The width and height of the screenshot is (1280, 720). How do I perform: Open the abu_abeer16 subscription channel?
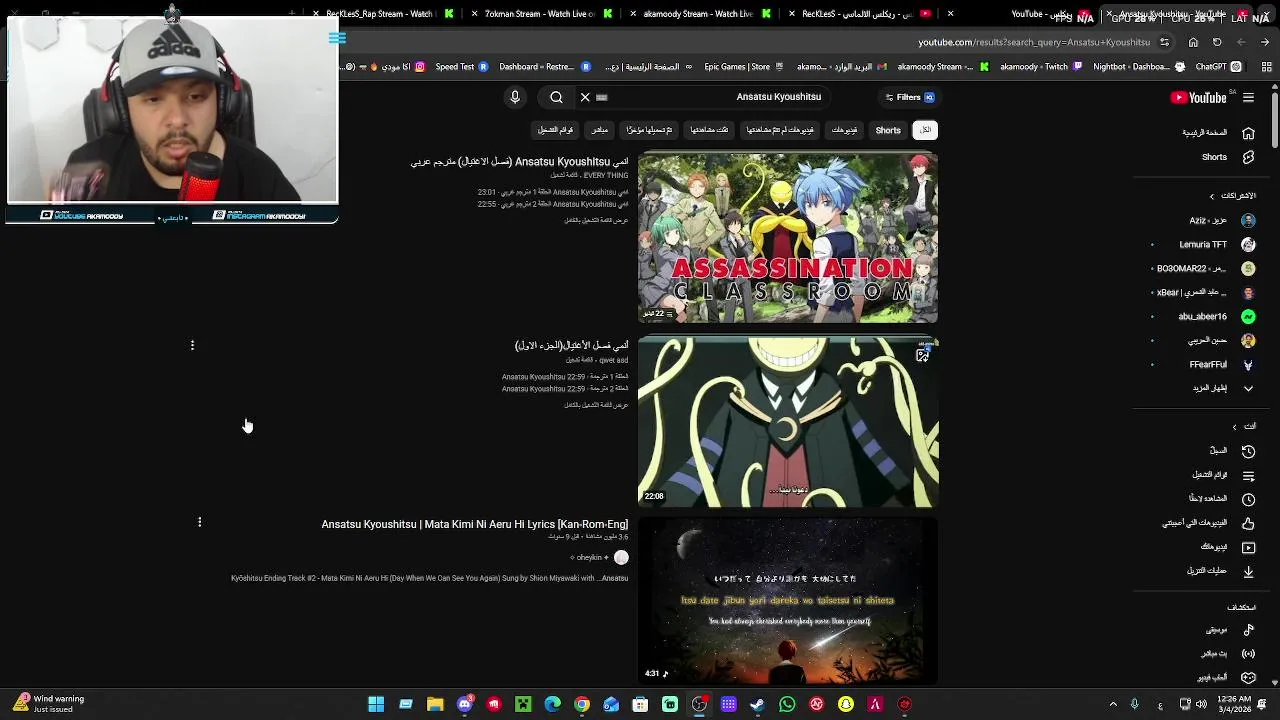pos(1216,316)
